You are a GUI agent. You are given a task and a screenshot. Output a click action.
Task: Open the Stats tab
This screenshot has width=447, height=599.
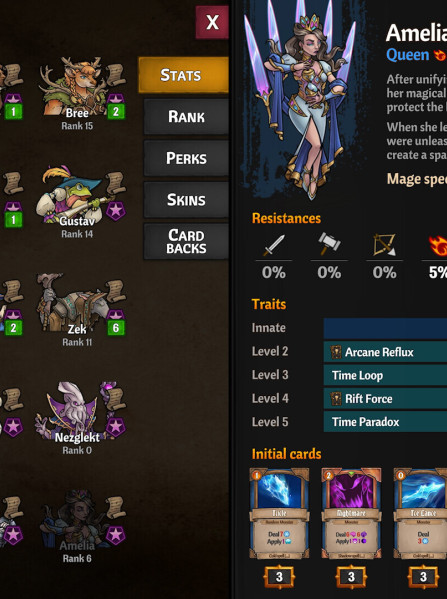(183, 75)
